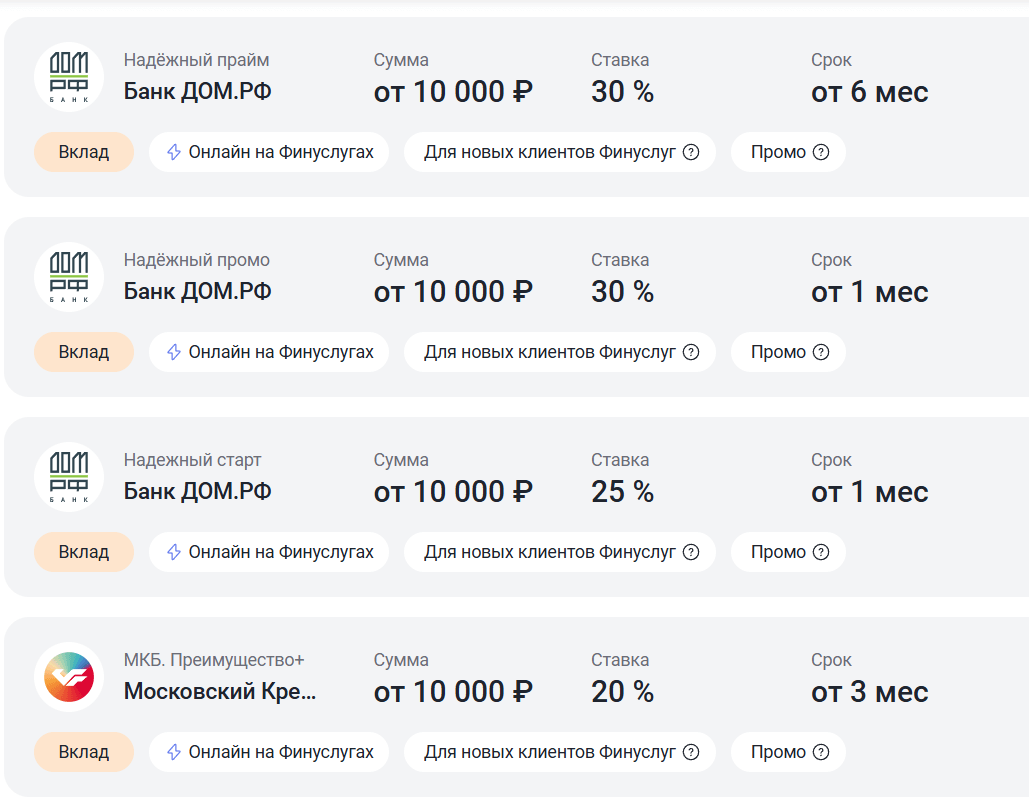Click the Ставка label on Надёжный прайм card

pyautogui.click(x=620, y=60)
